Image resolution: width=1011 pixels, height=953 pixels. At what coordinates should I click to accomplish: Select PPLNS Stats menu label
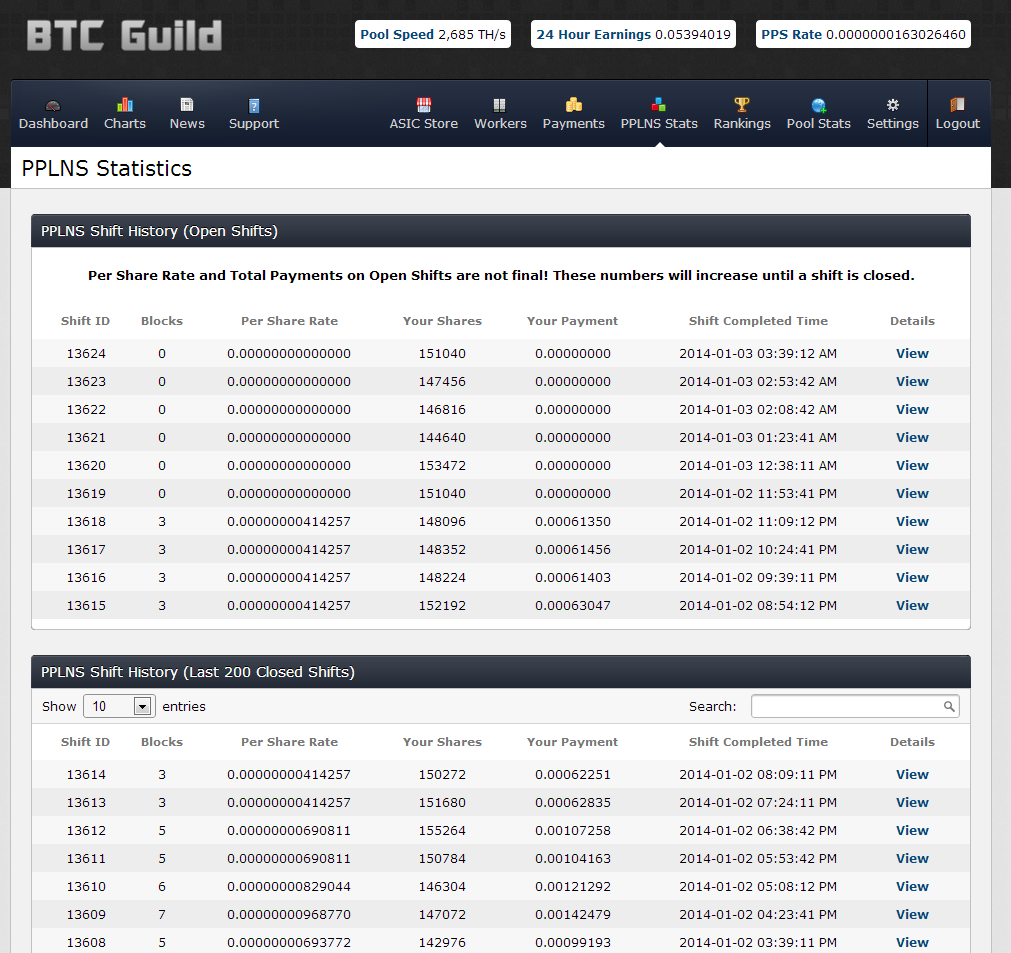pyautogui.click(x=659, y=123)
